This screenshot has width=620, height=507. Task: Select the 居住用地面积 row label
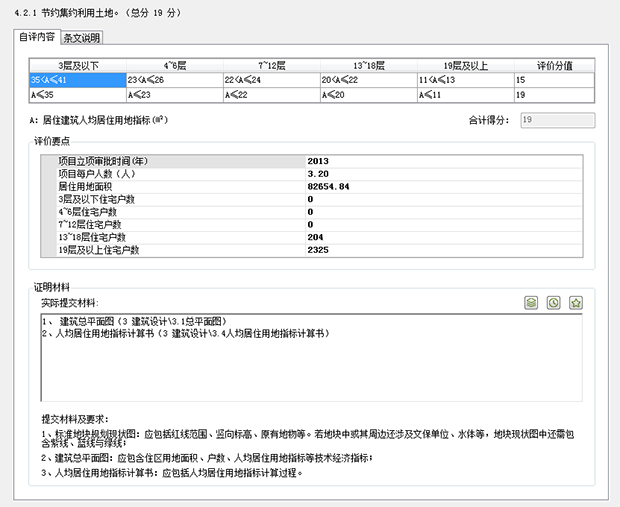(181, 187)
